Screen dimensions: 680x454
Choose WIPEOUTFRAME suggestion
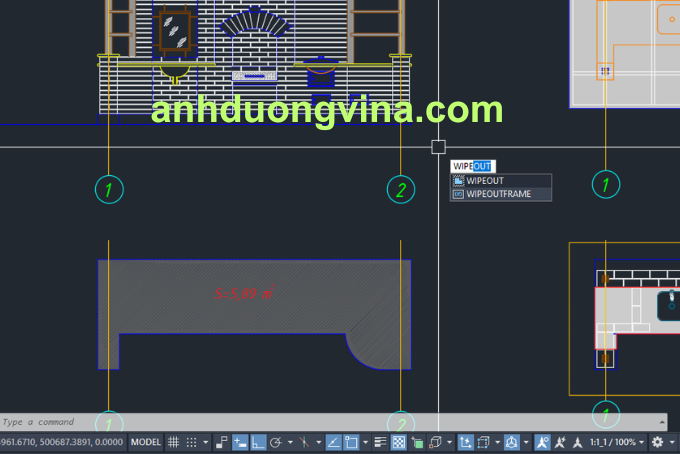click(x=499, y=194)
